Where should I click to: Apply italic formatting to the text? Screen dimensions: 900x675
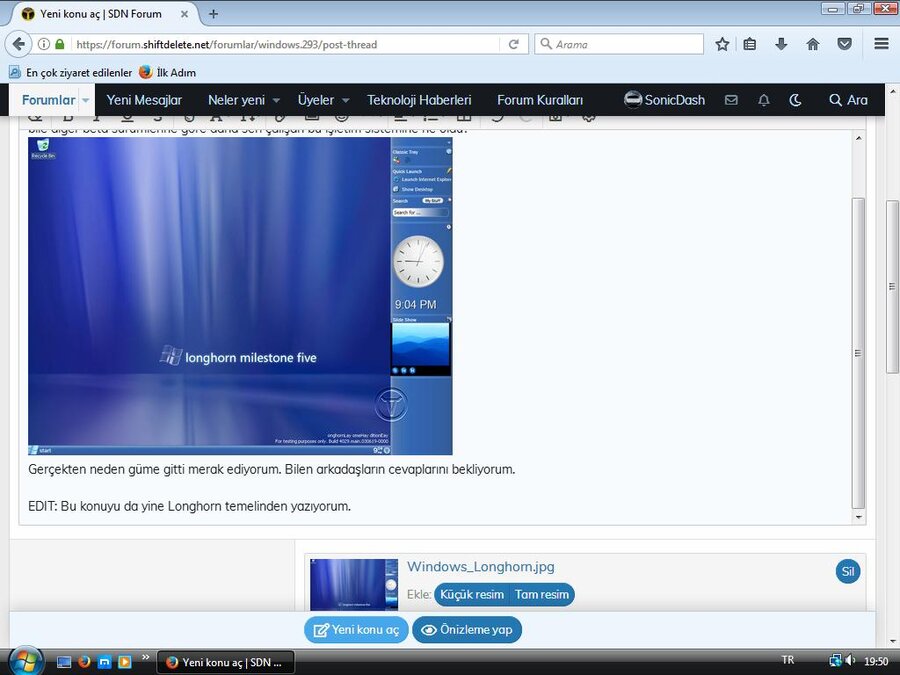tap(96, 115)
